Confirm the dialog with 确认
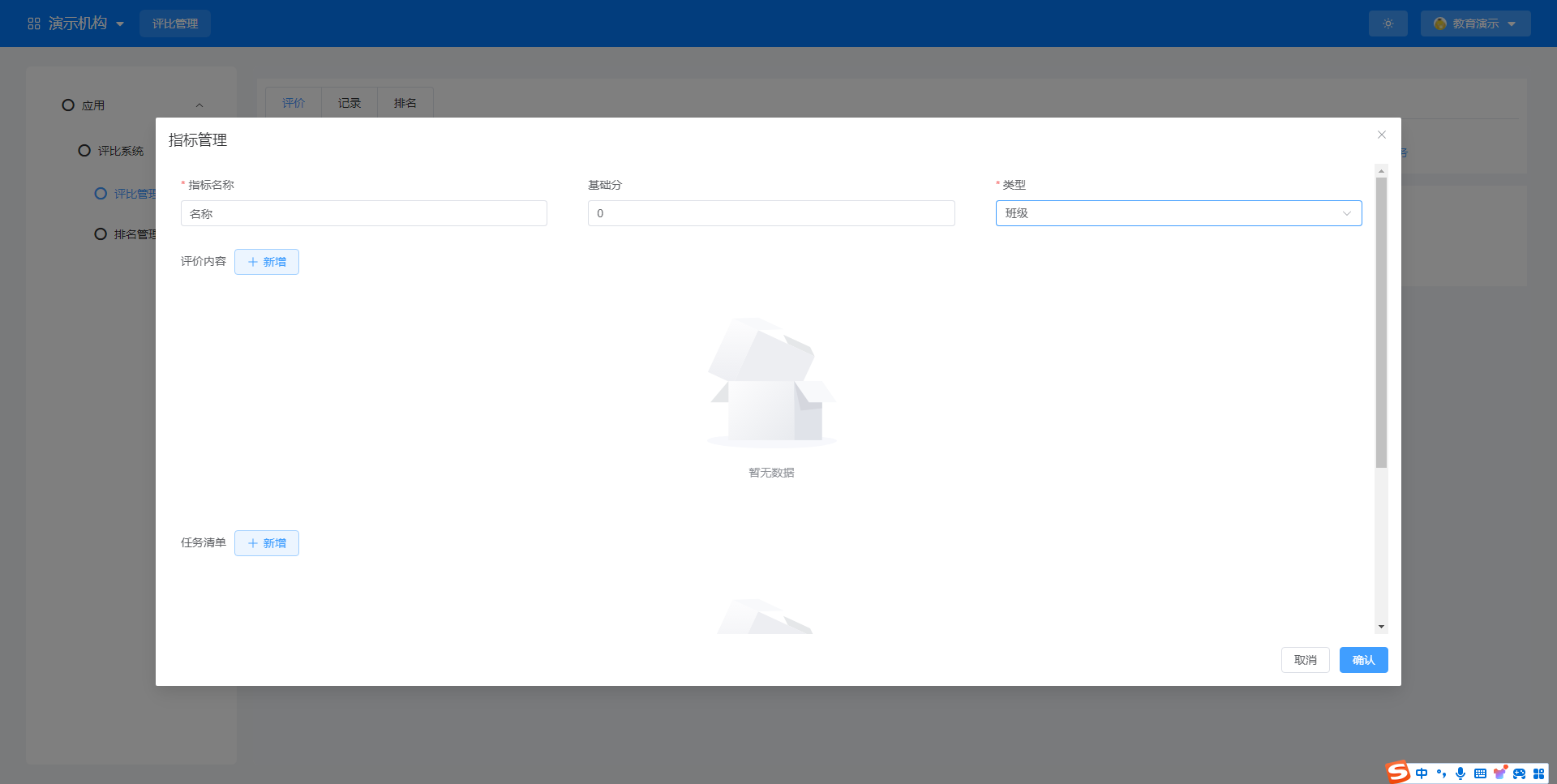Screen dimensions: 1557x784 tap(1364, 660)
